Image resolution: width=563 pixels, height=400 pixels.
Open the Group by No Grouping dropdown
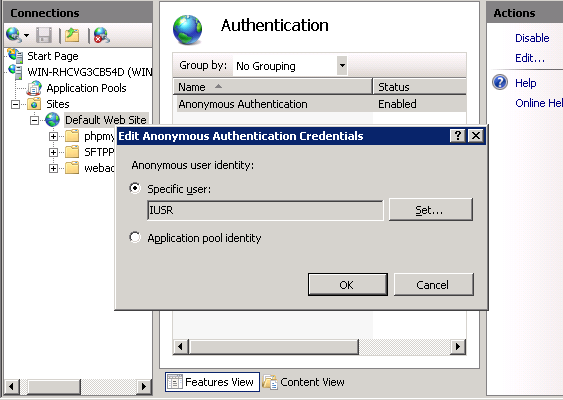point(342,66)
